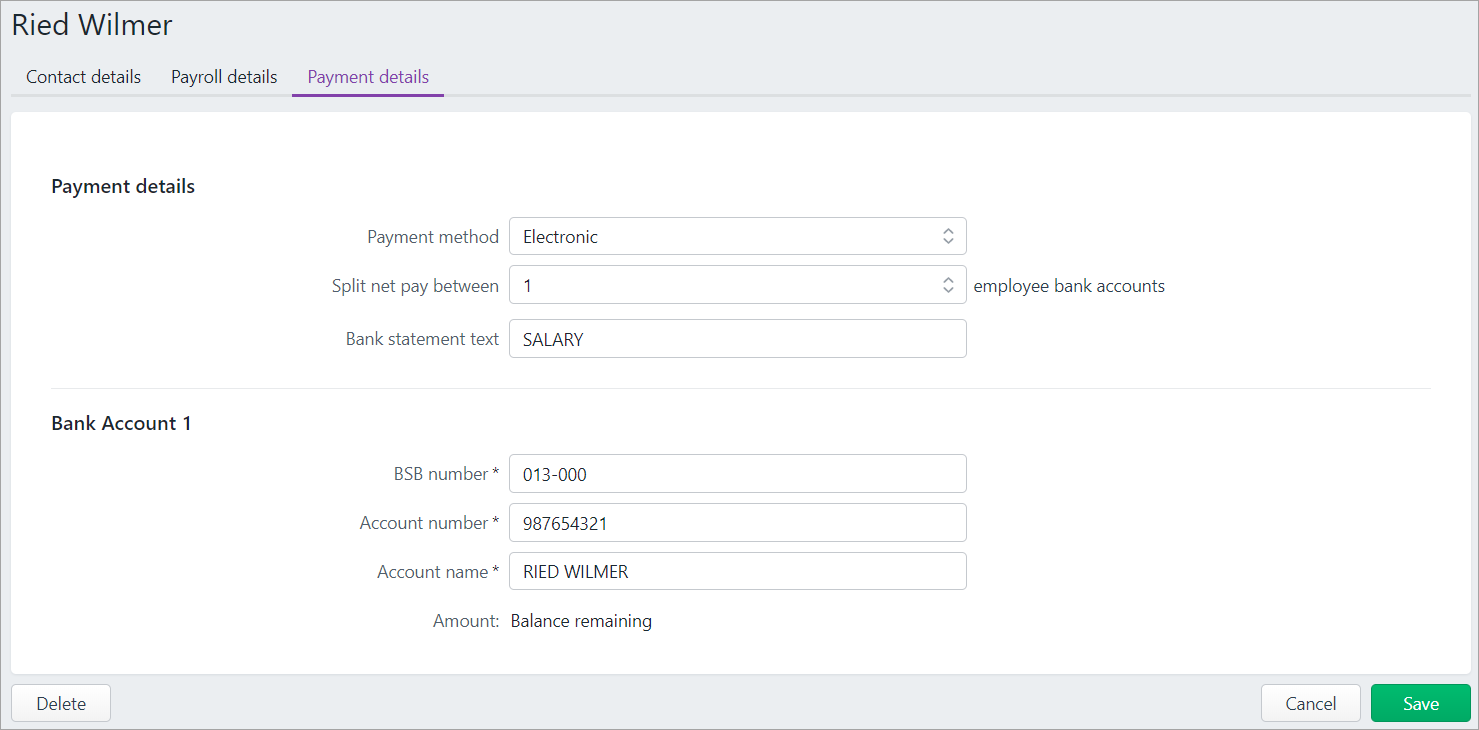Click the Ried Wilmer employee heading
Screen dimensions: 1479x730
92,24
